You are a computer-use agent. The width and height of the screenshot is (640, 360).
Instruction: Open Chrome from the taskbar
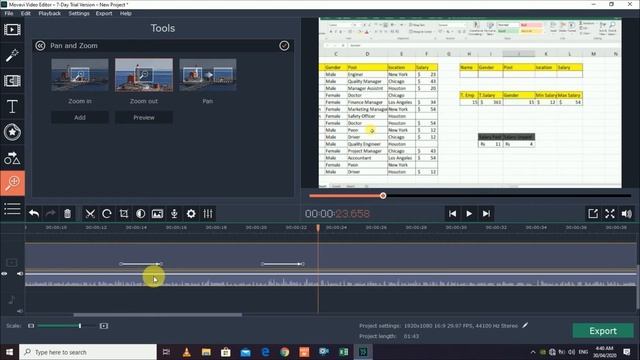coord(285,352)
